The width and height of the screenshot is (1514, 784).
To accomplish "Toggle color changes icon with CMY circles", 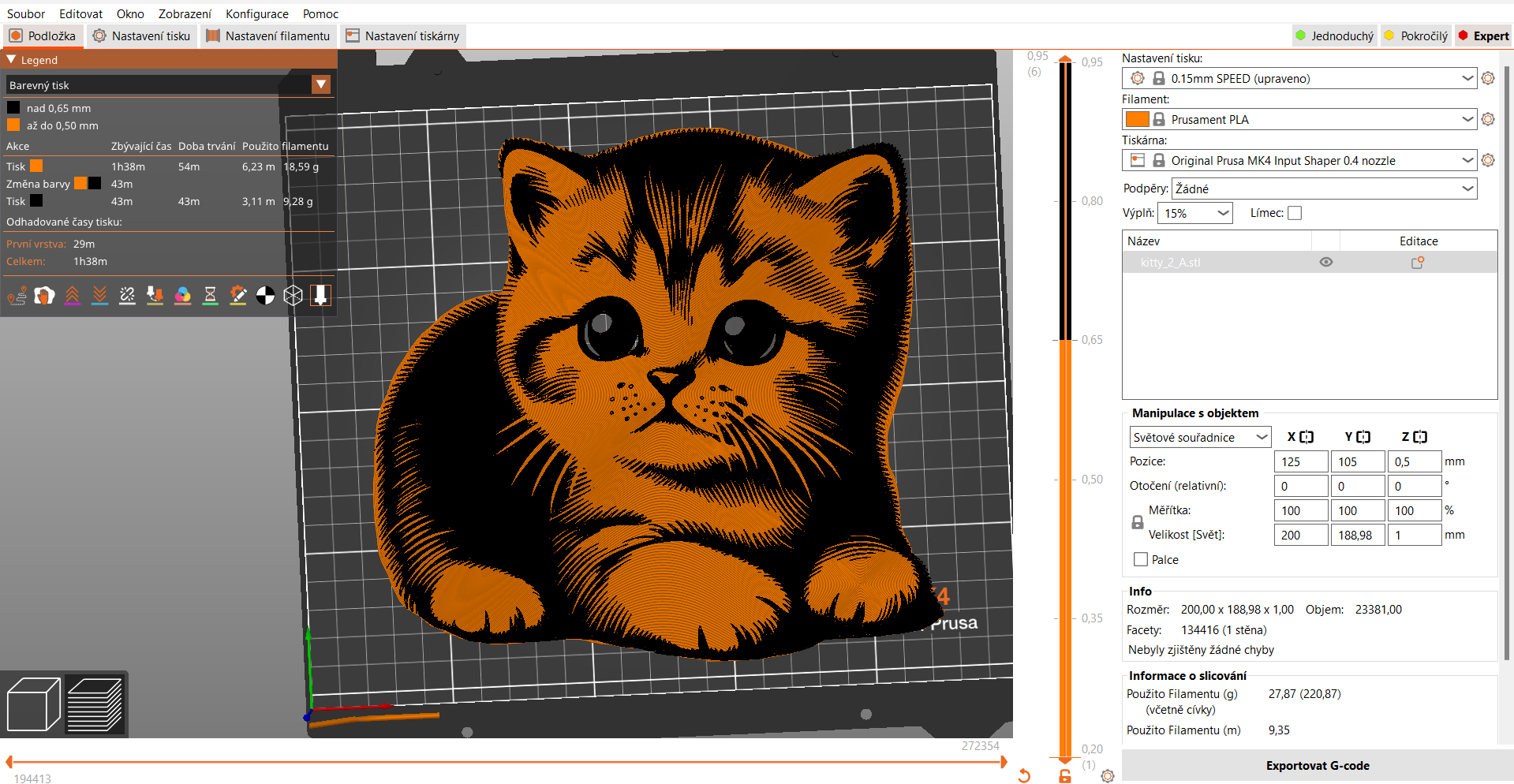I will coord(182,296).
